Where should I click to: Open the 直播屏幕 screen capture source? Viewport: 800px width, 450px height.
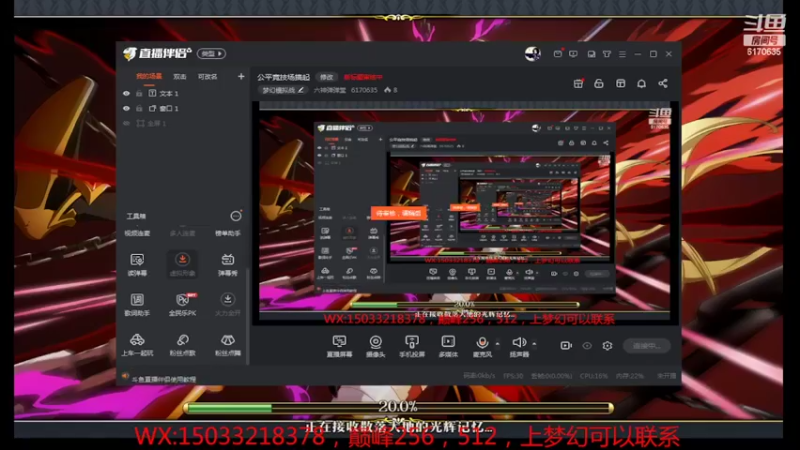[339, 346]
